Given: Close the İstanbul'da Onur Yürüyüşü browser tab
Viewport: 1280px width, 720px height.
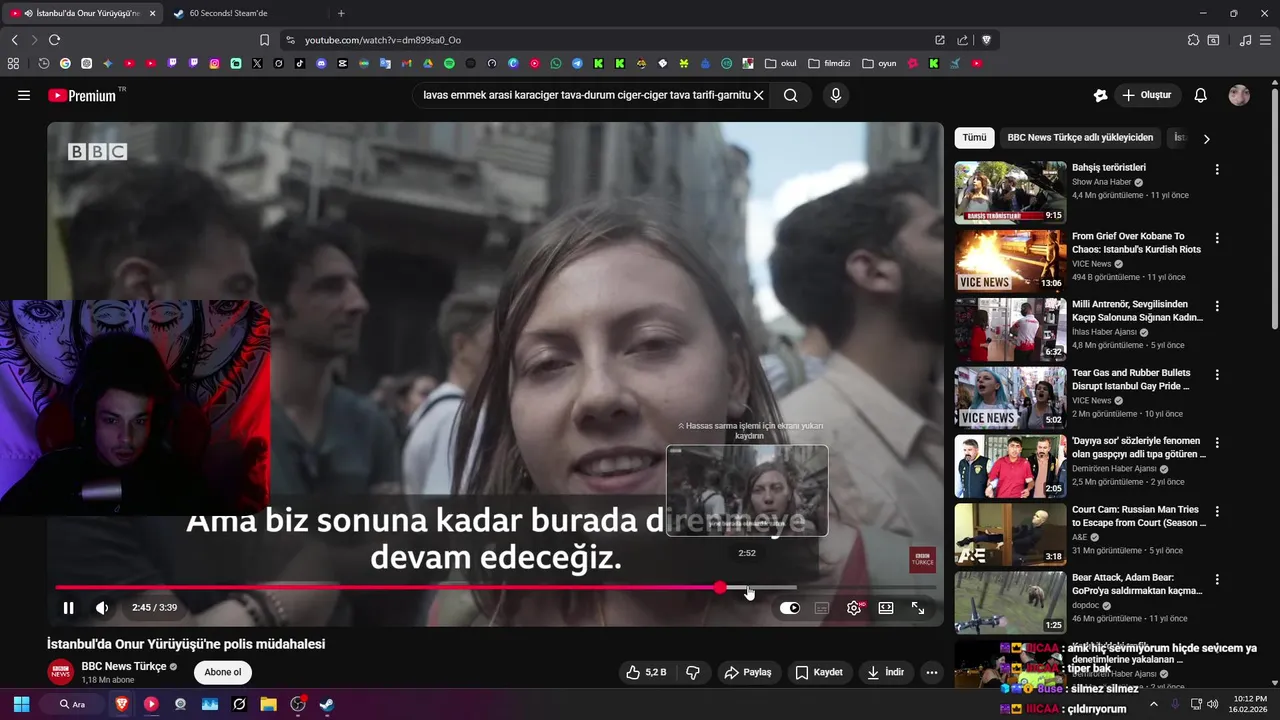Looking at the screenshot, I should [x=153, y=13].
